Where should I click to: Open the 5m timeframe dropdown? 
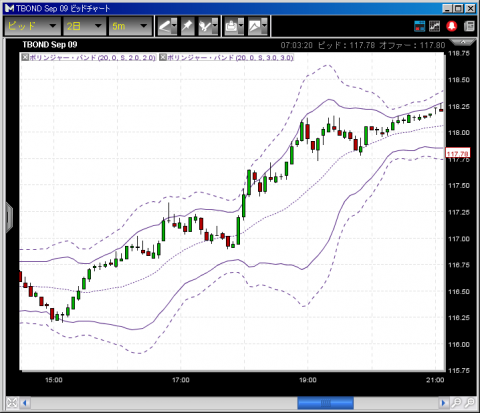(130, 26)
